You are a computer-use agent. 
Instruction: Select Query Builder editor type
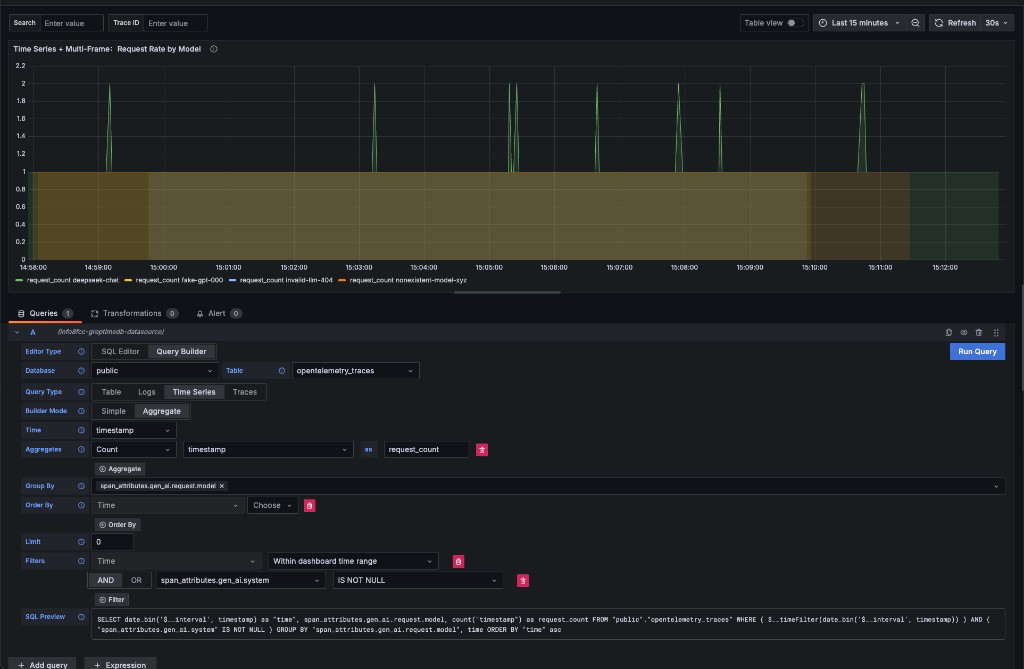pyautogui.click(x=181, y=351)
